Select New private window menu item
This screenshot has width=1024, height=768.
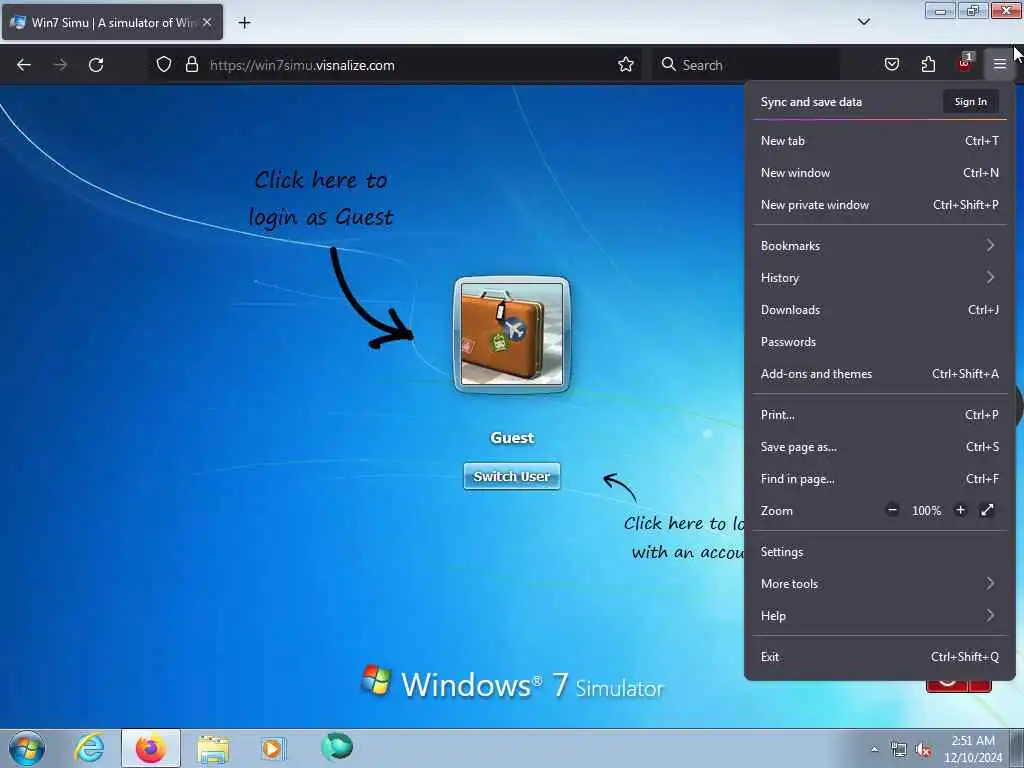click(880, 204)
